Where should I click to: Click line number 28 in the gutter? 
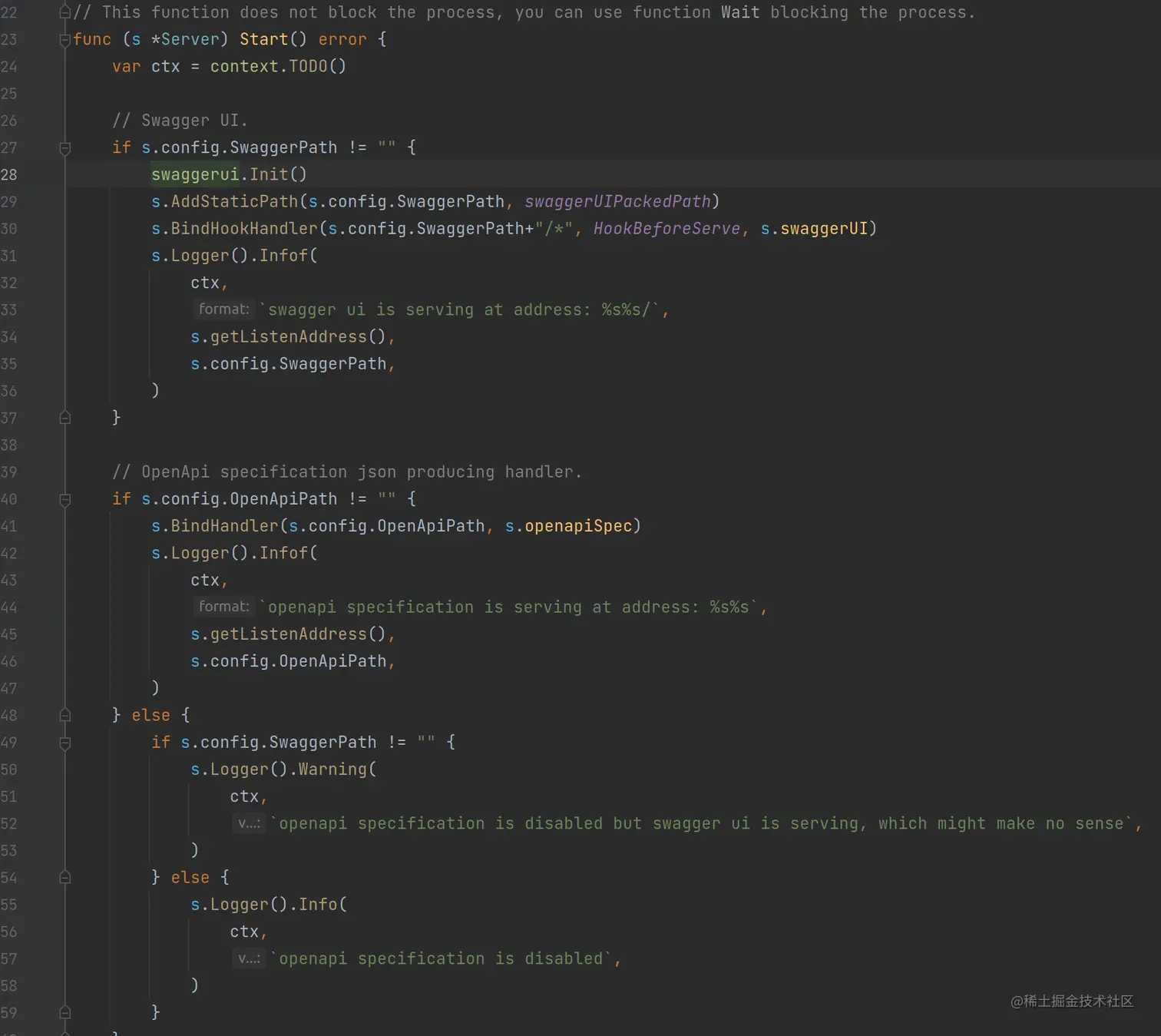9,174
